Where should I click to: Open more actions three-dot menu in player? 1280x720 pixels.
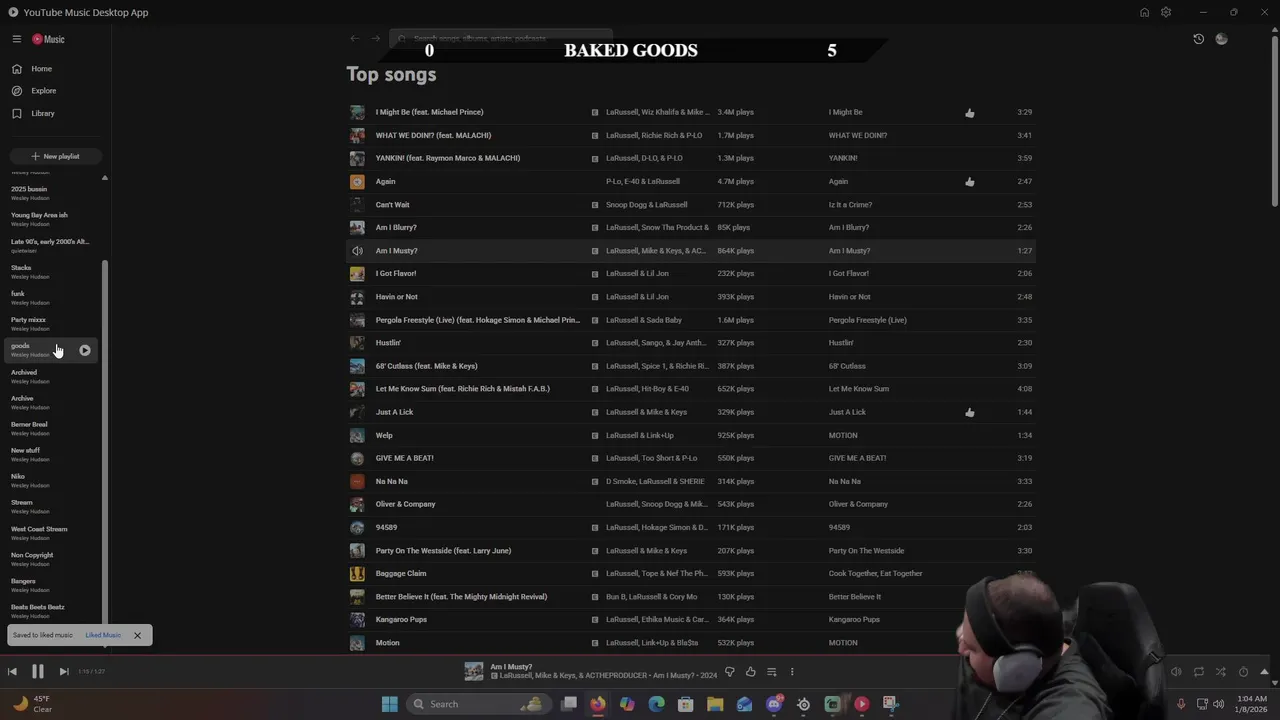point(792,672)
